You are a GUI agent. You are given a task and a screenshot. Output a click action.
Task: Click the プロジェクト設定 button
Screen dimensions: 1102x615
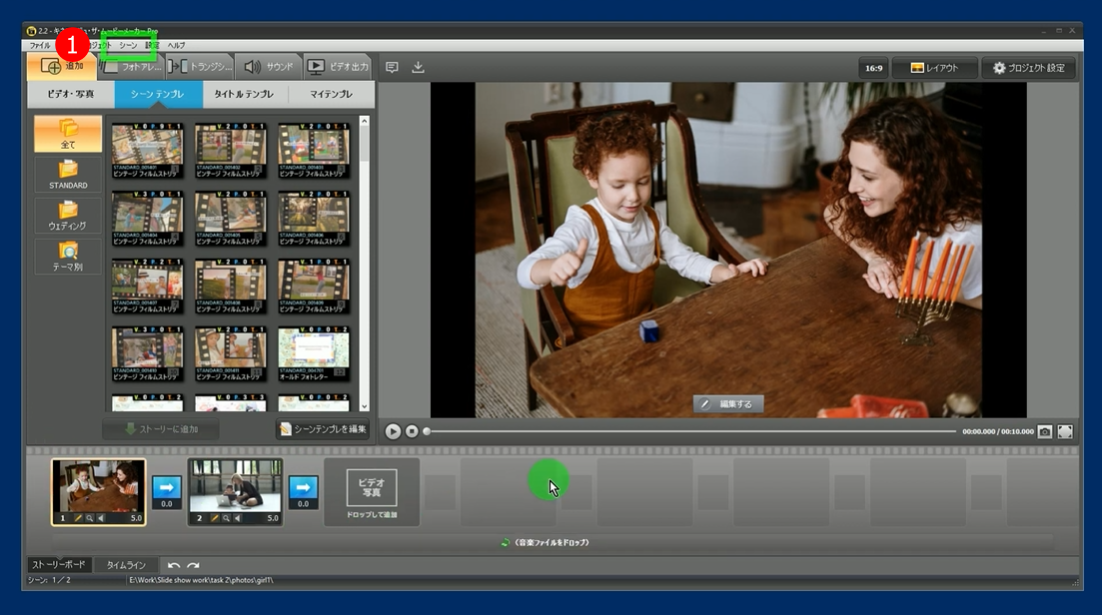click(1028, 68)
